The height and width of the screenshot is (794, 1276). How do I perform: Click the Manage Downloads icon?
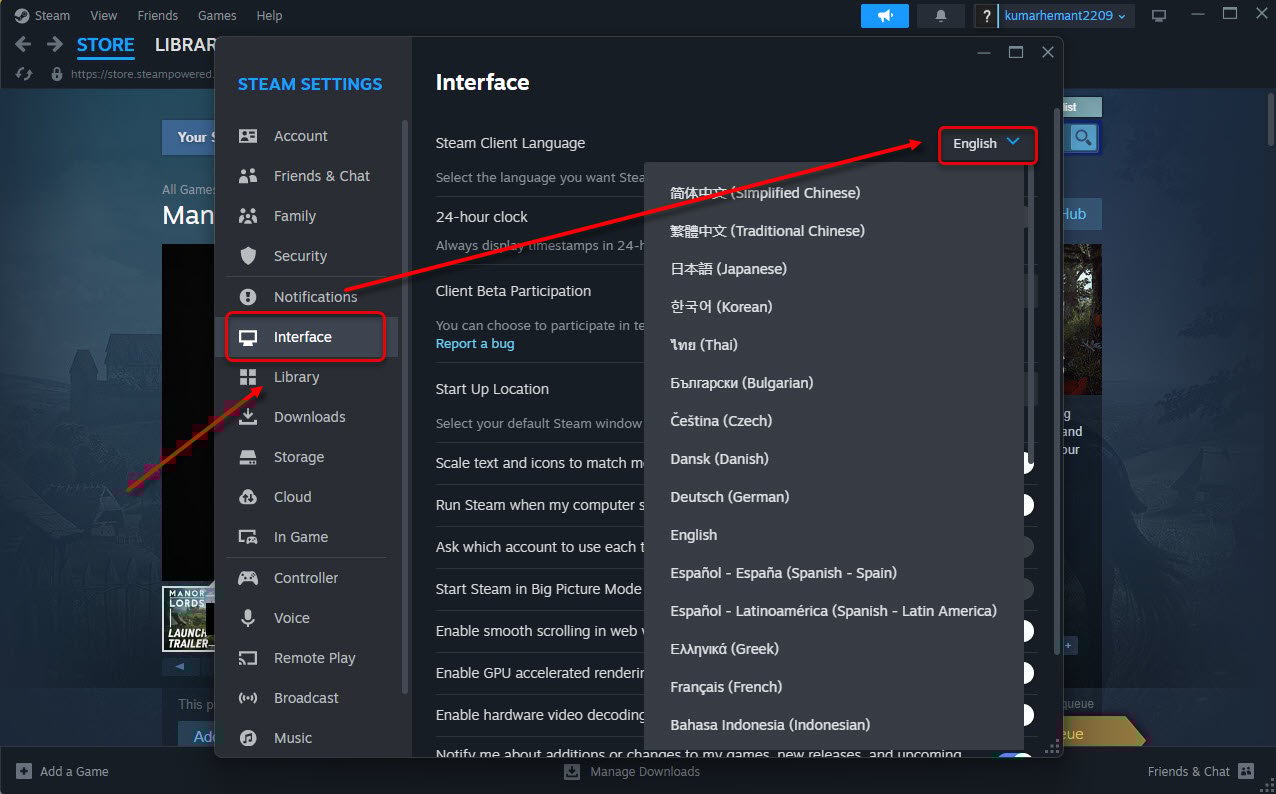(572, 771)
